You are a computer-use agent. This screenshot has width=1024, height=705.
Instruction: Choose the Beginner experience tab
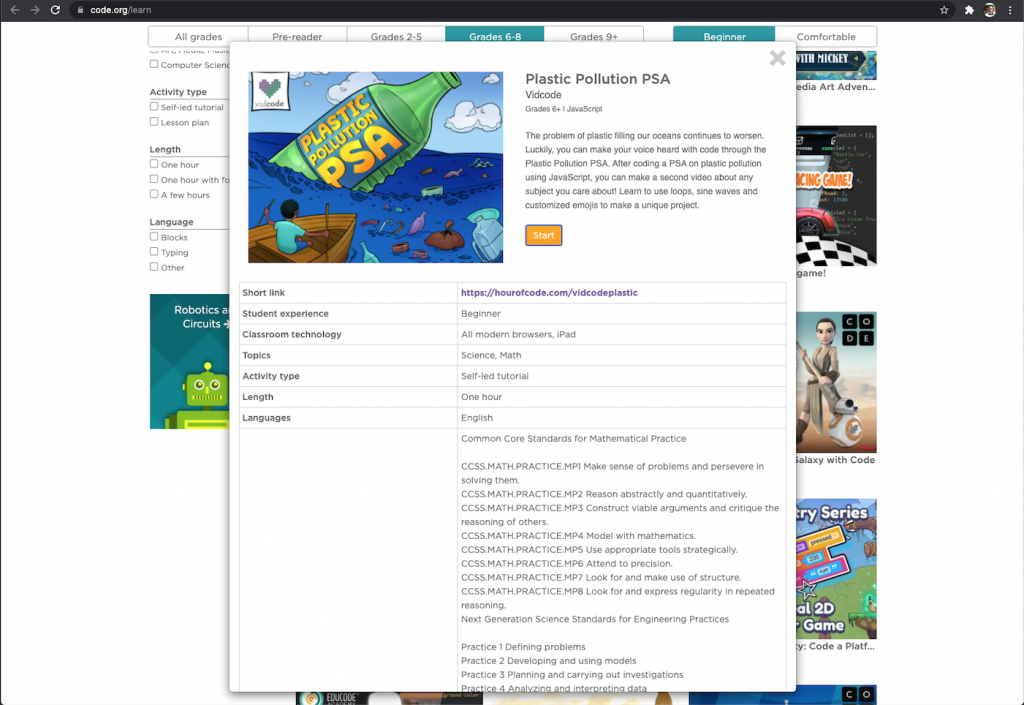tap(724, 37)
